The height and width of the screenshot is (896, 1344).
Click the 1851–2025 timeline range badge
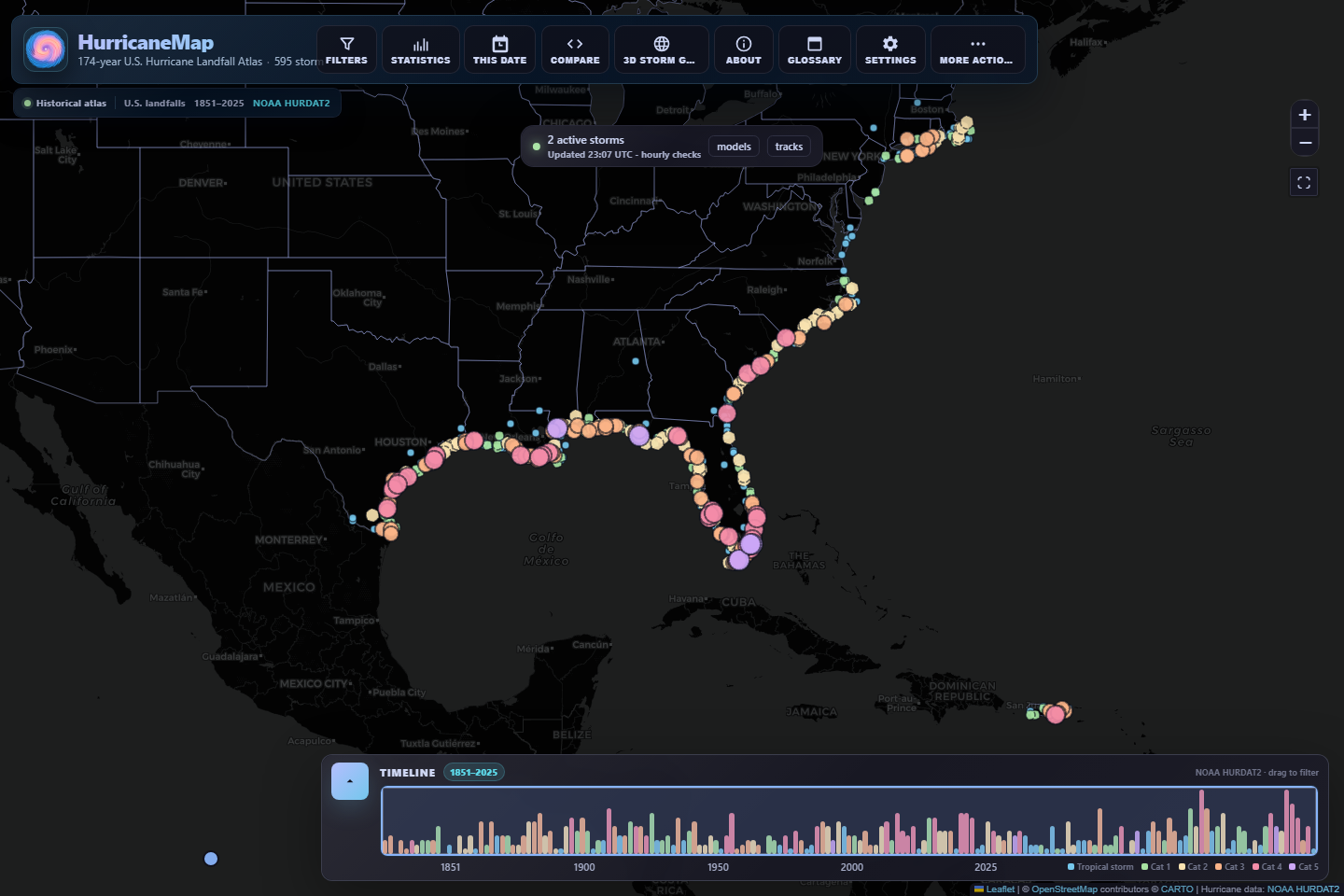[x=473, y=772]
